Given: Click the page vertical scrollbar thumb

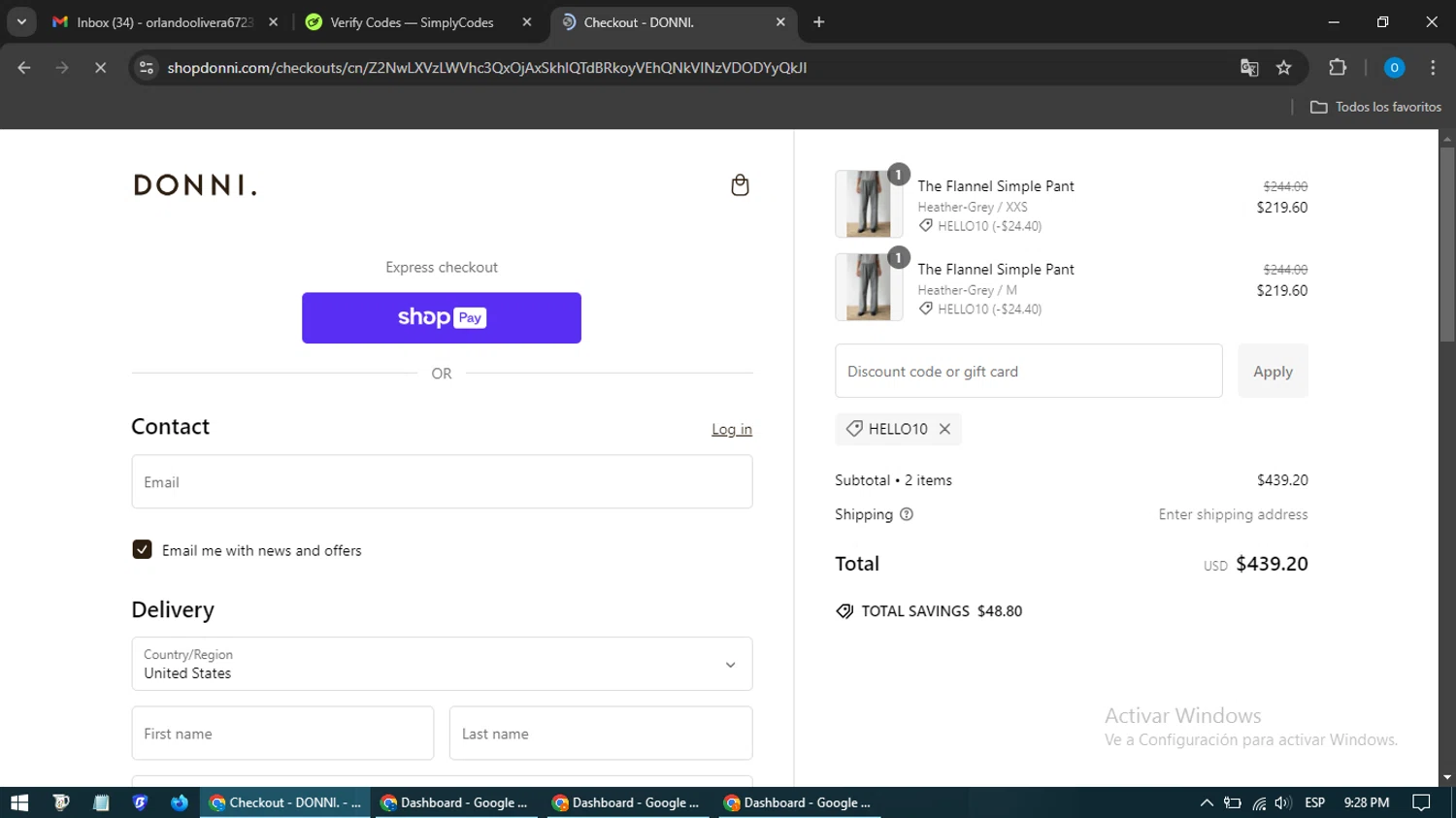Looking at the screenshot, I should point(1447,245).
